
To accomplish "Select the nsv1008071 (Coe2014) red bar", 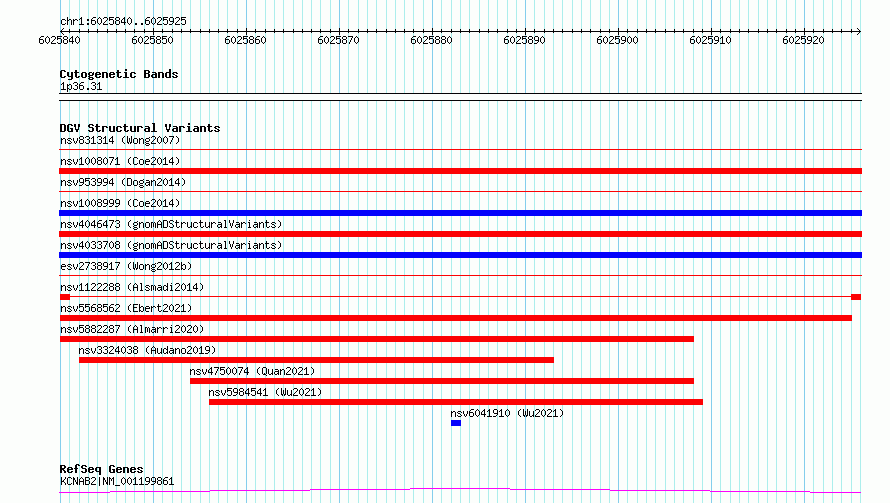I will pos(460,171).
